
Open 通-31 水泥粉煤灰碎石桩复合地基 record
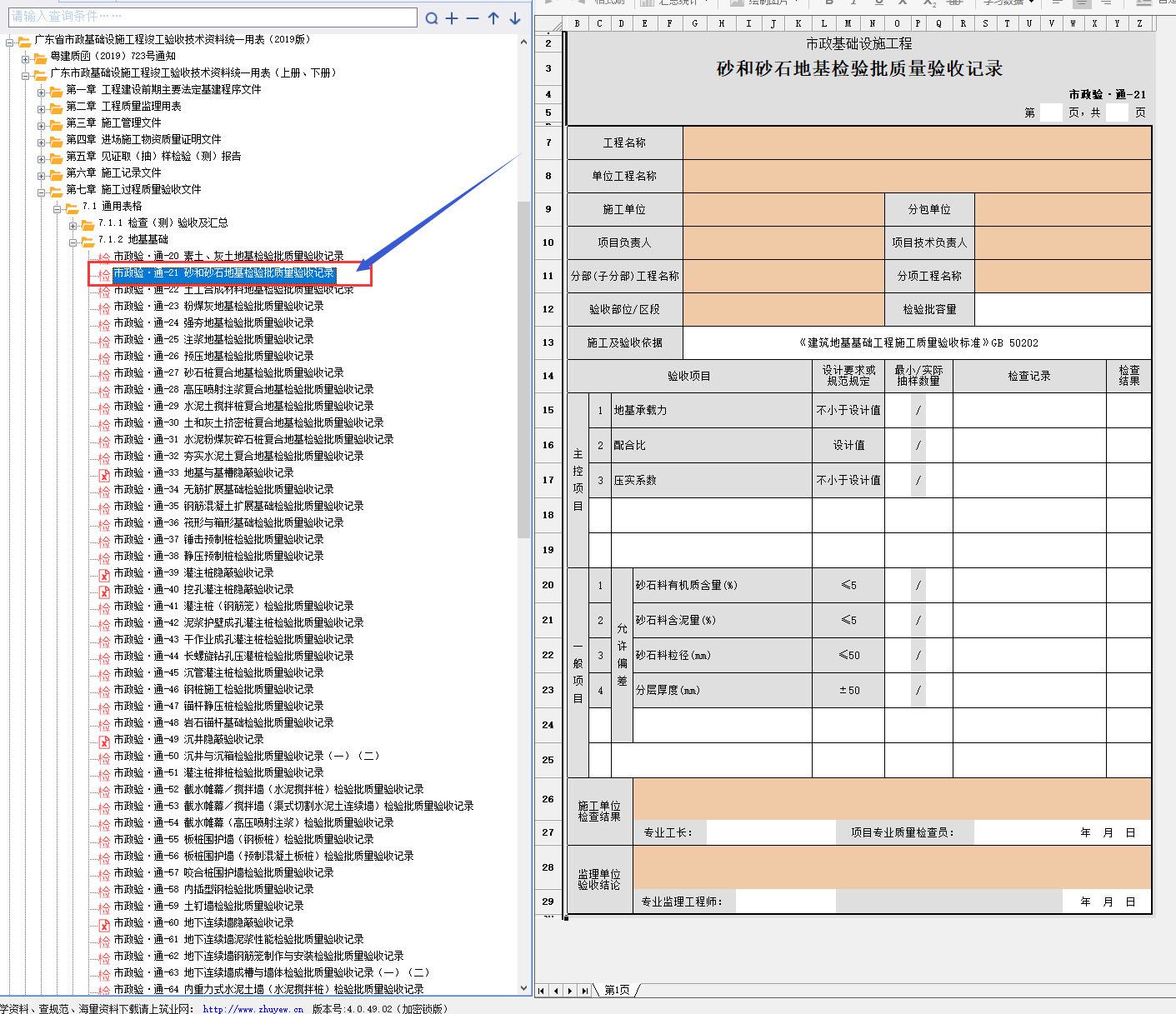click(253, 440)
